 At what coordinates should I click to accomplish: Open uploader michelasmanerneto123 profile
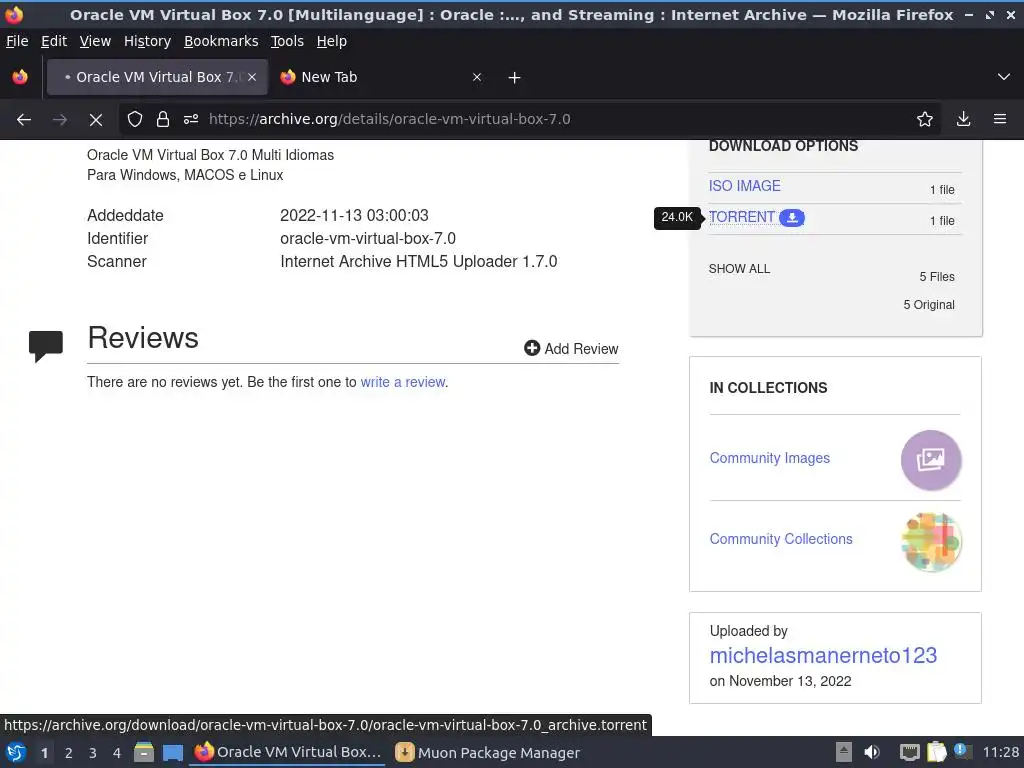coord(823,656)
